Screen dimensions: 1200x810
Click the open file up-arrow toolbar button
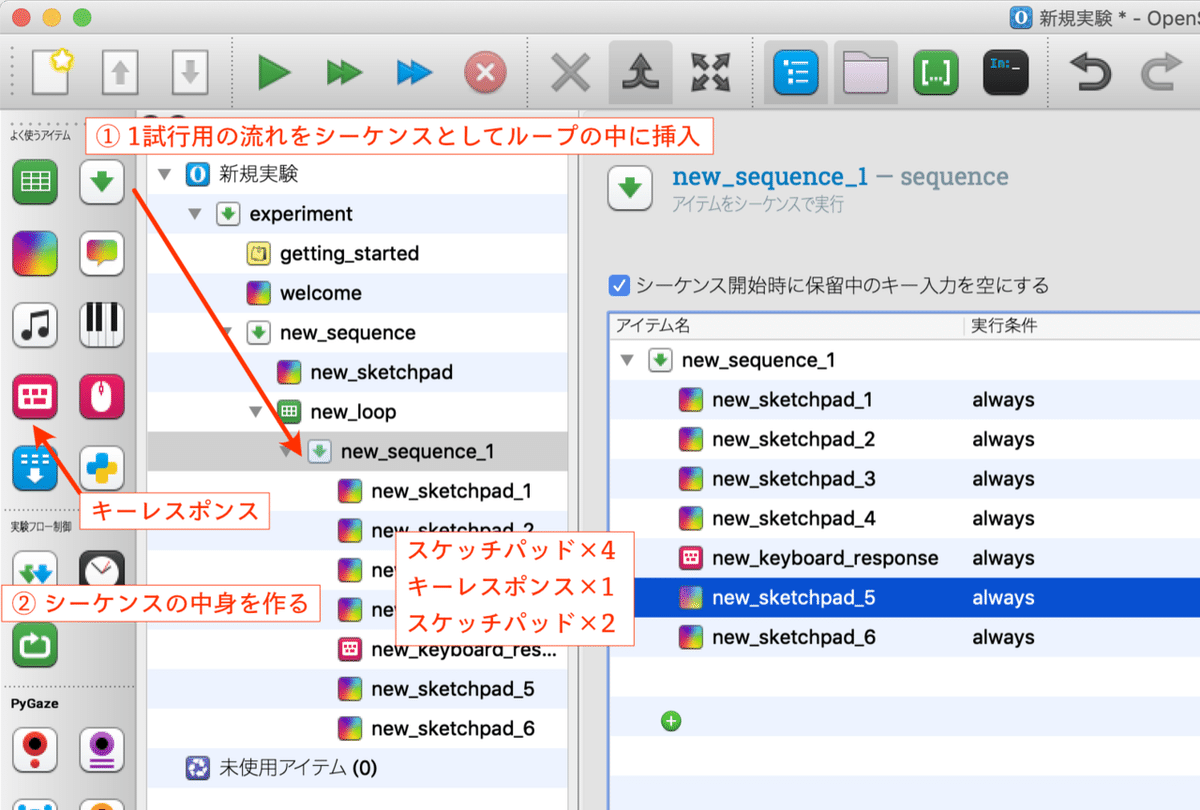120,71
